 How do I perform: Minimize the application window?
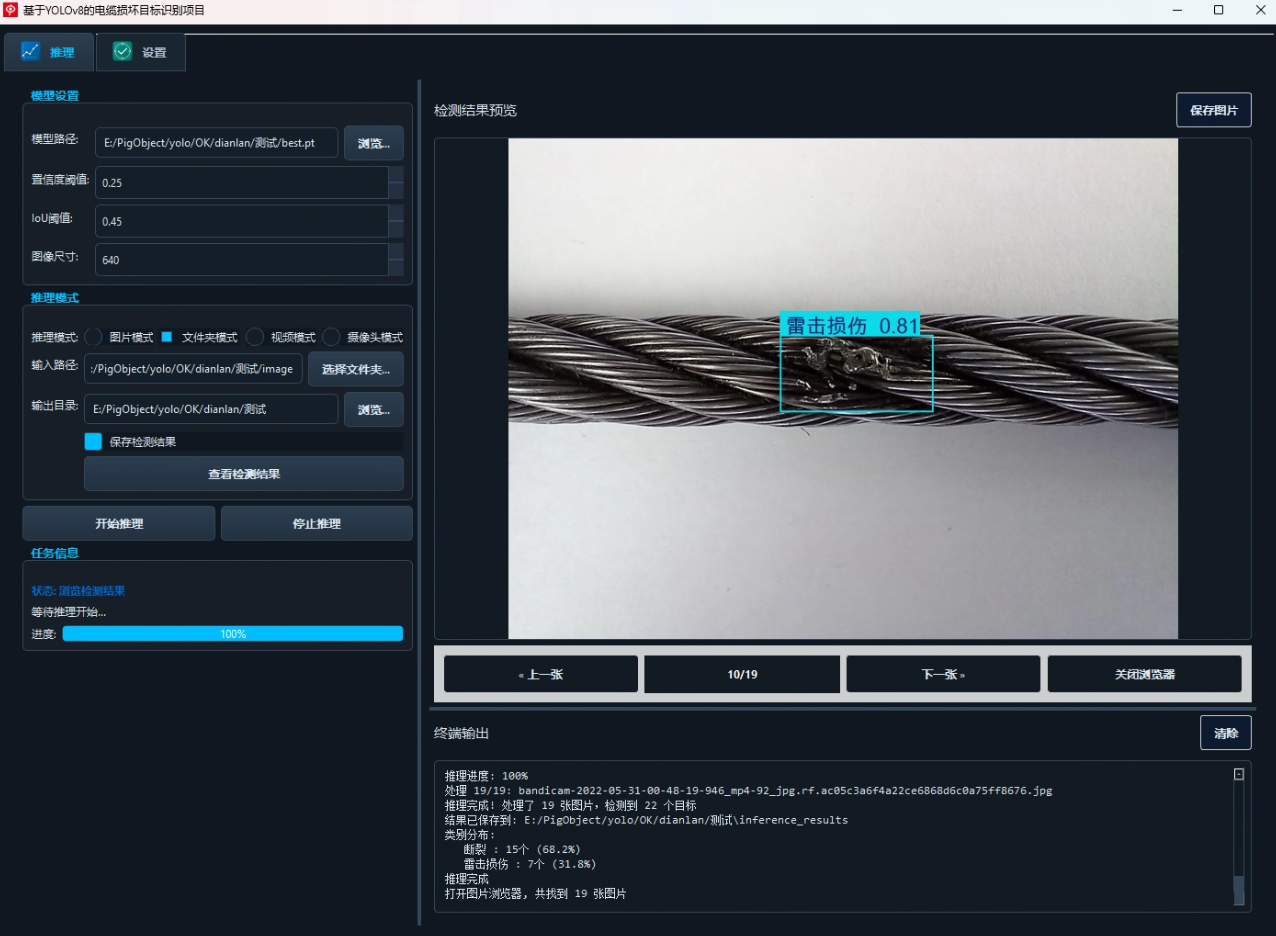1177,10
